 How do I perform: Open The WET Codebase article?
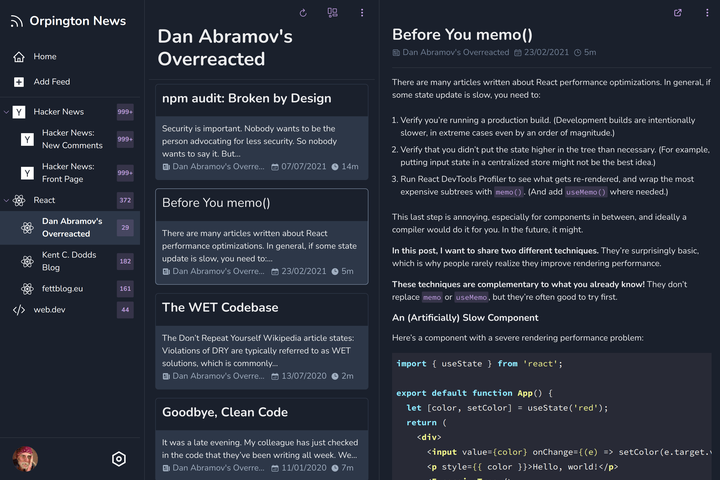tap(262, 341)
